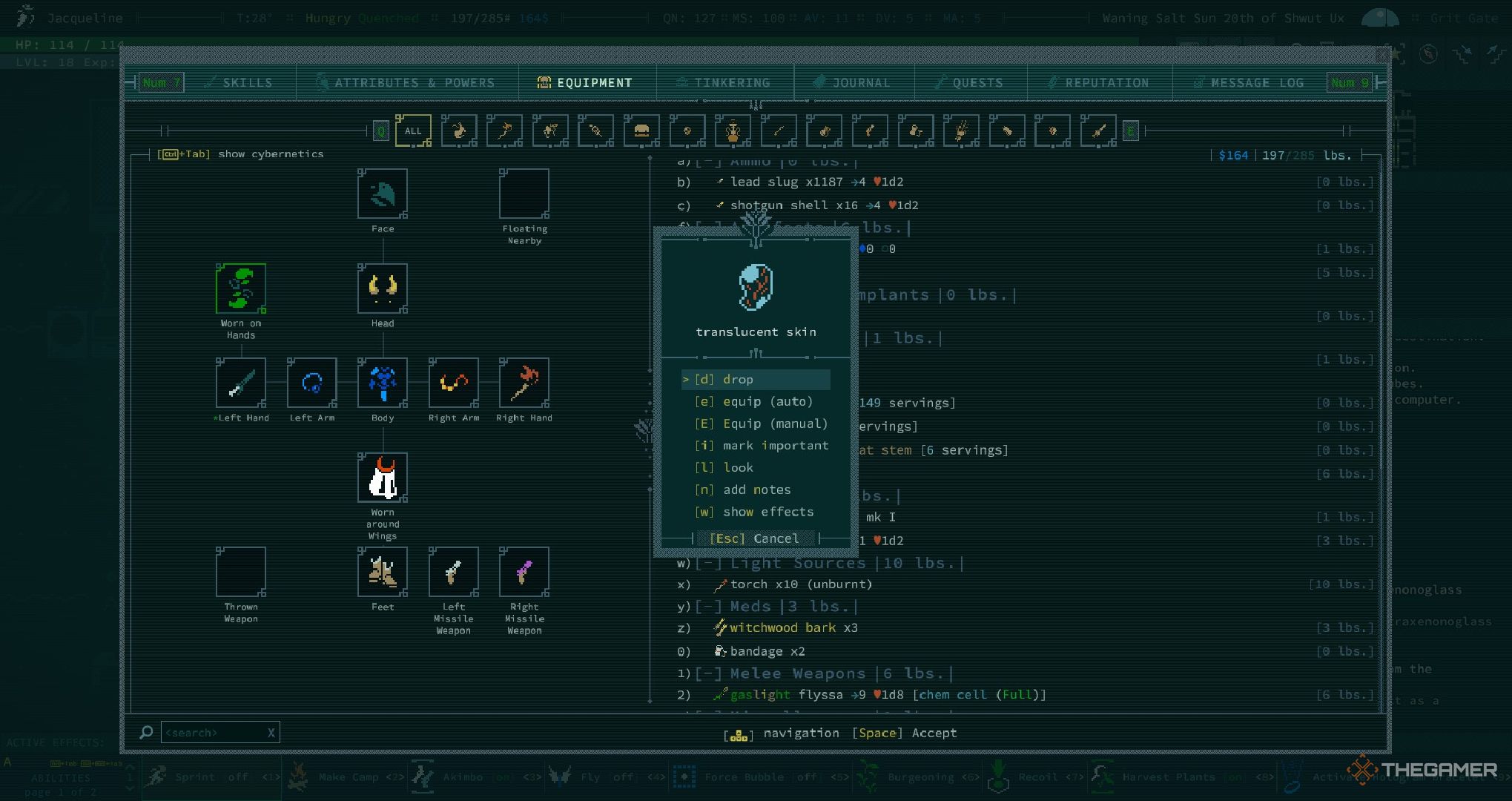This screenshot has height=801, width=1512.
Task: Click the [Esc] Cancel button
Action: point(755,538)
